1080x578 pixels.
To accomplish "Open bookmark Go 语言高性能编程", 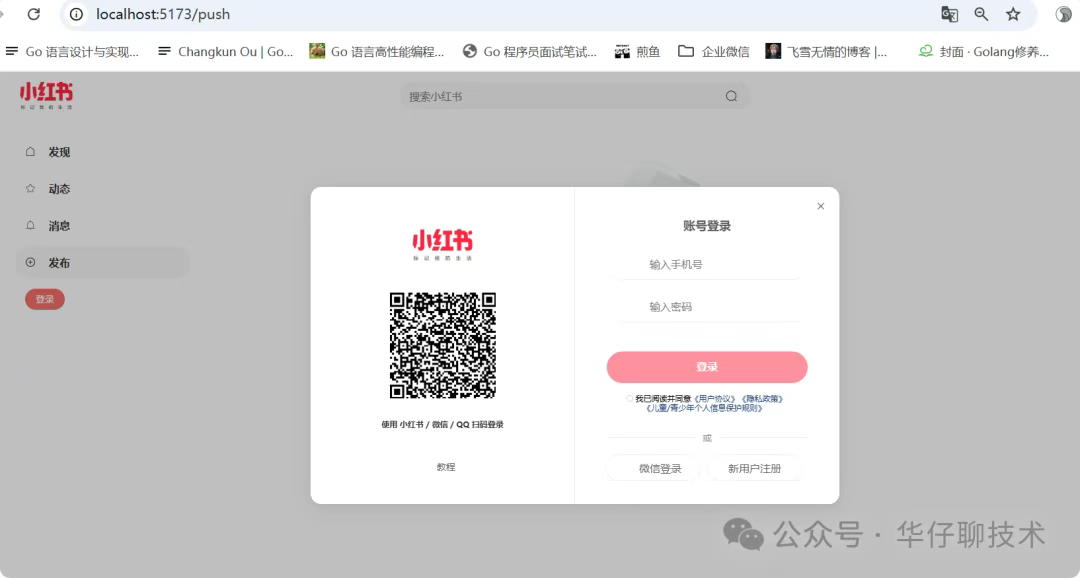I will coord(377,52).
